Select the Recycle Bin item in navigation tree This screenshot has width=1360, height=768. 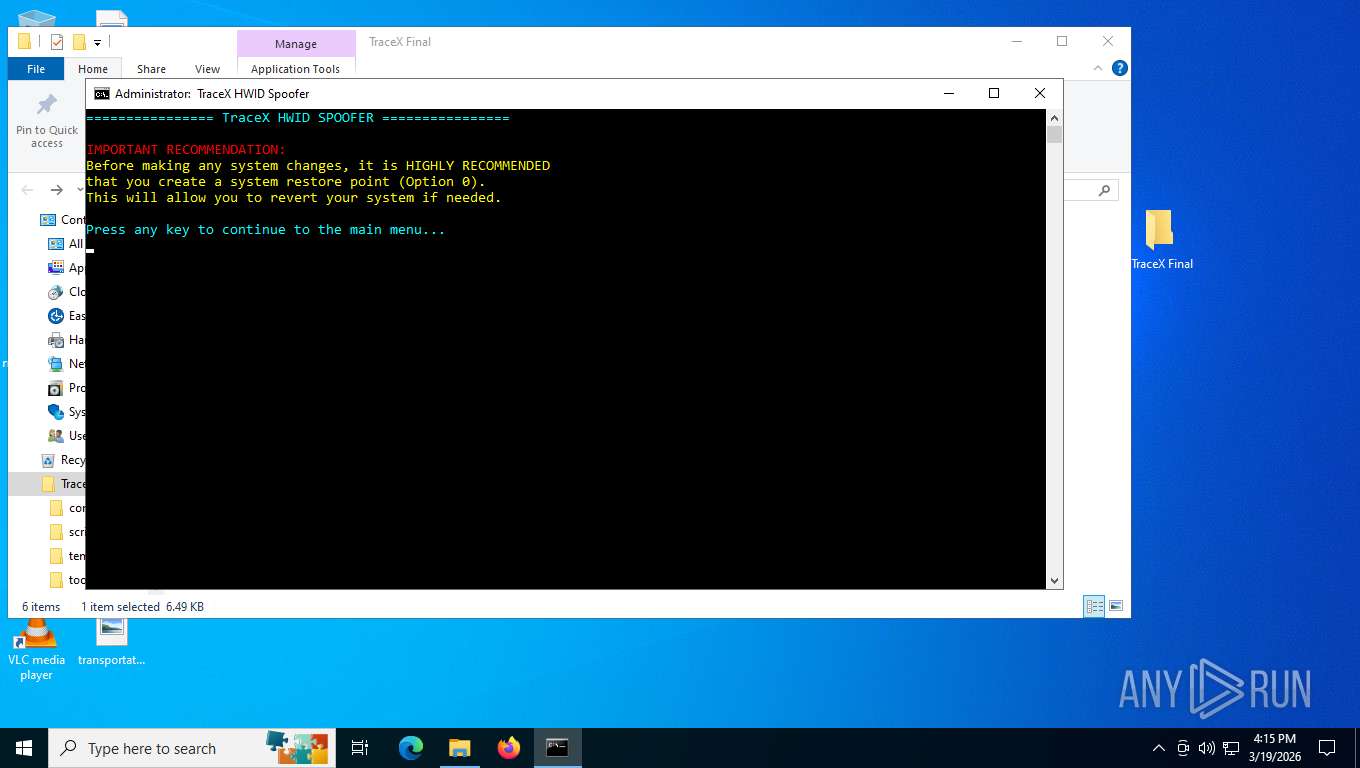coord(62,460)
